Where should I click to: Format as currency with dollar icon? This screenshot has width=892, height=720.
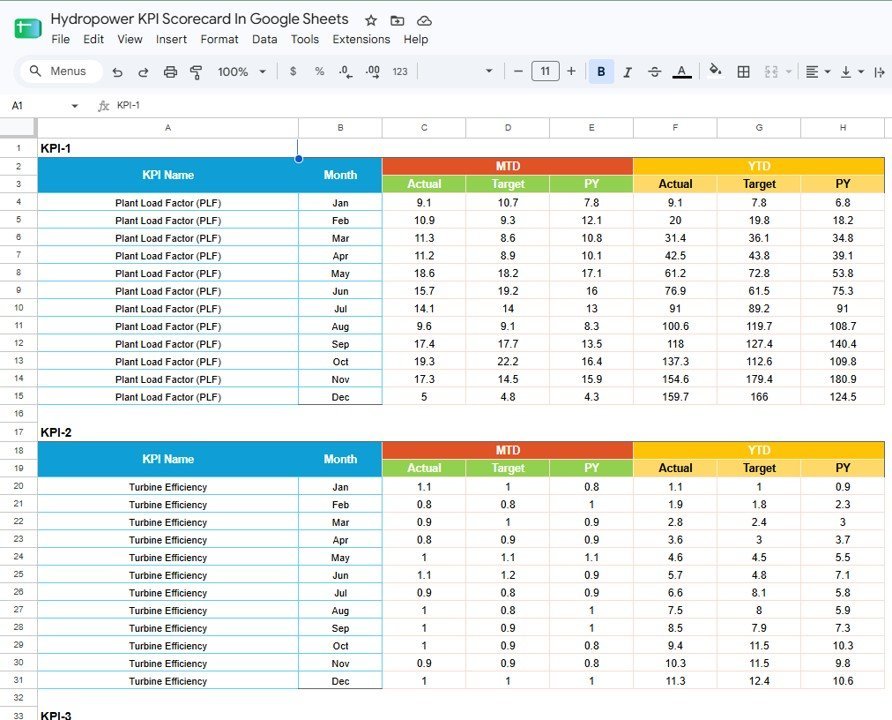click(293, 72)
